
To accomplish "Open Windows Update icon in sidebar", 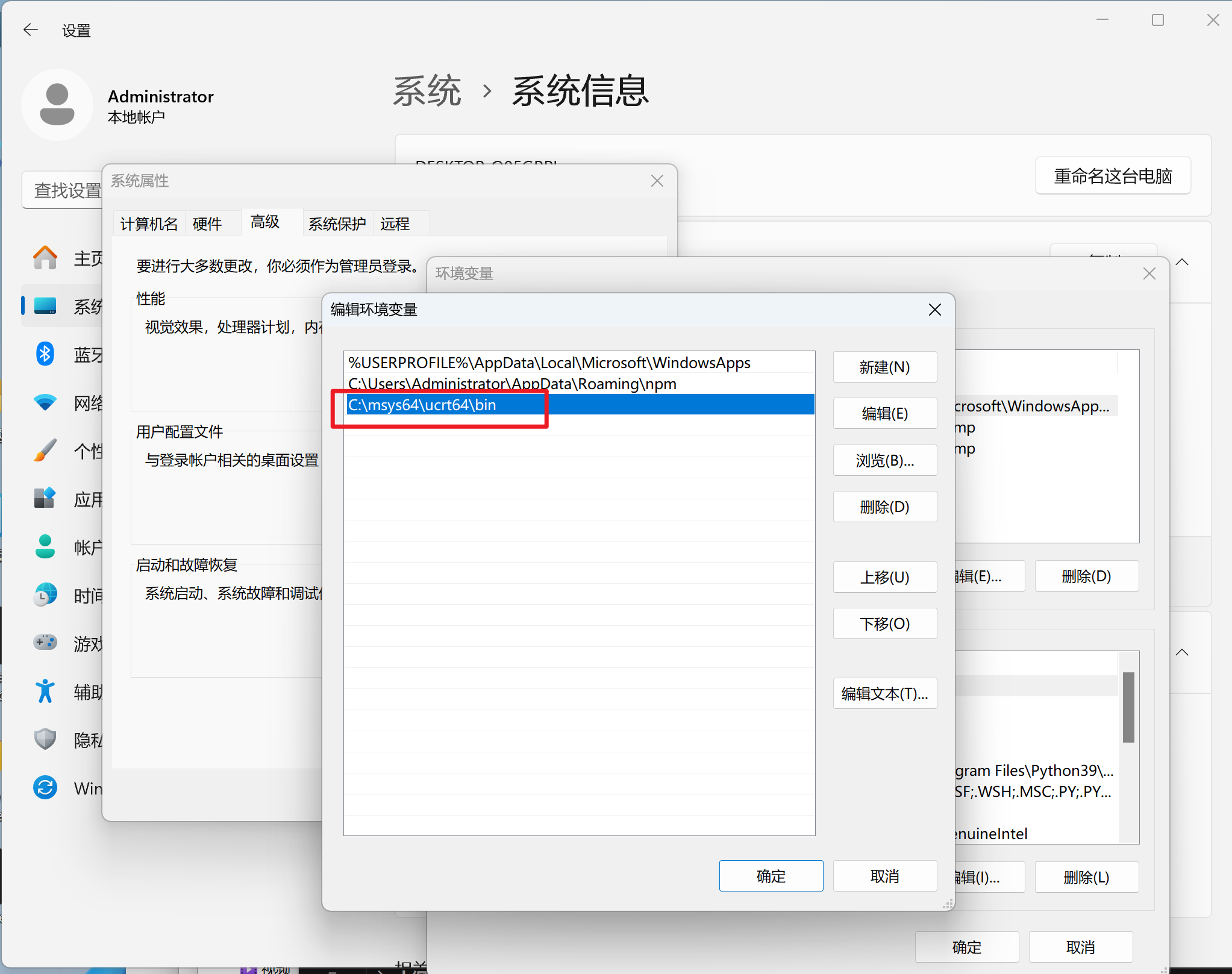I will 45,787.
